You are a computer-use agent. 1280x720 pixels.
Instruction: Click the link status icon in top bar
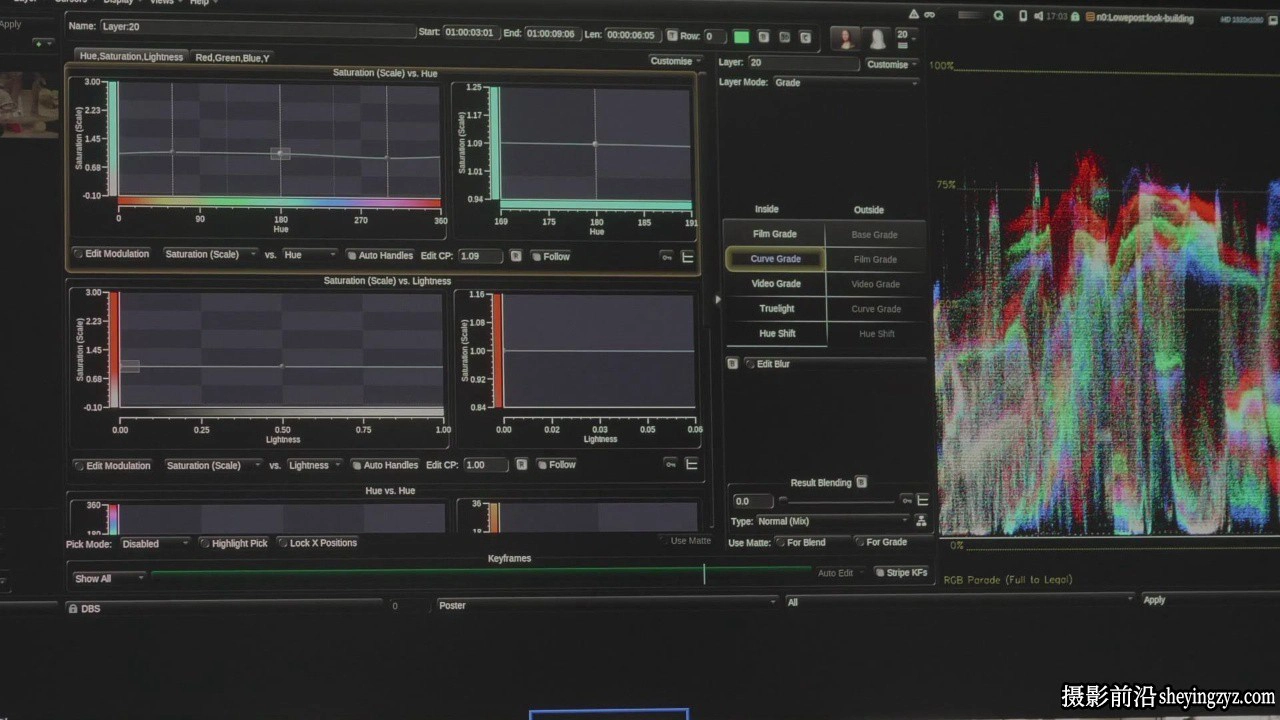tap(929, 15)
